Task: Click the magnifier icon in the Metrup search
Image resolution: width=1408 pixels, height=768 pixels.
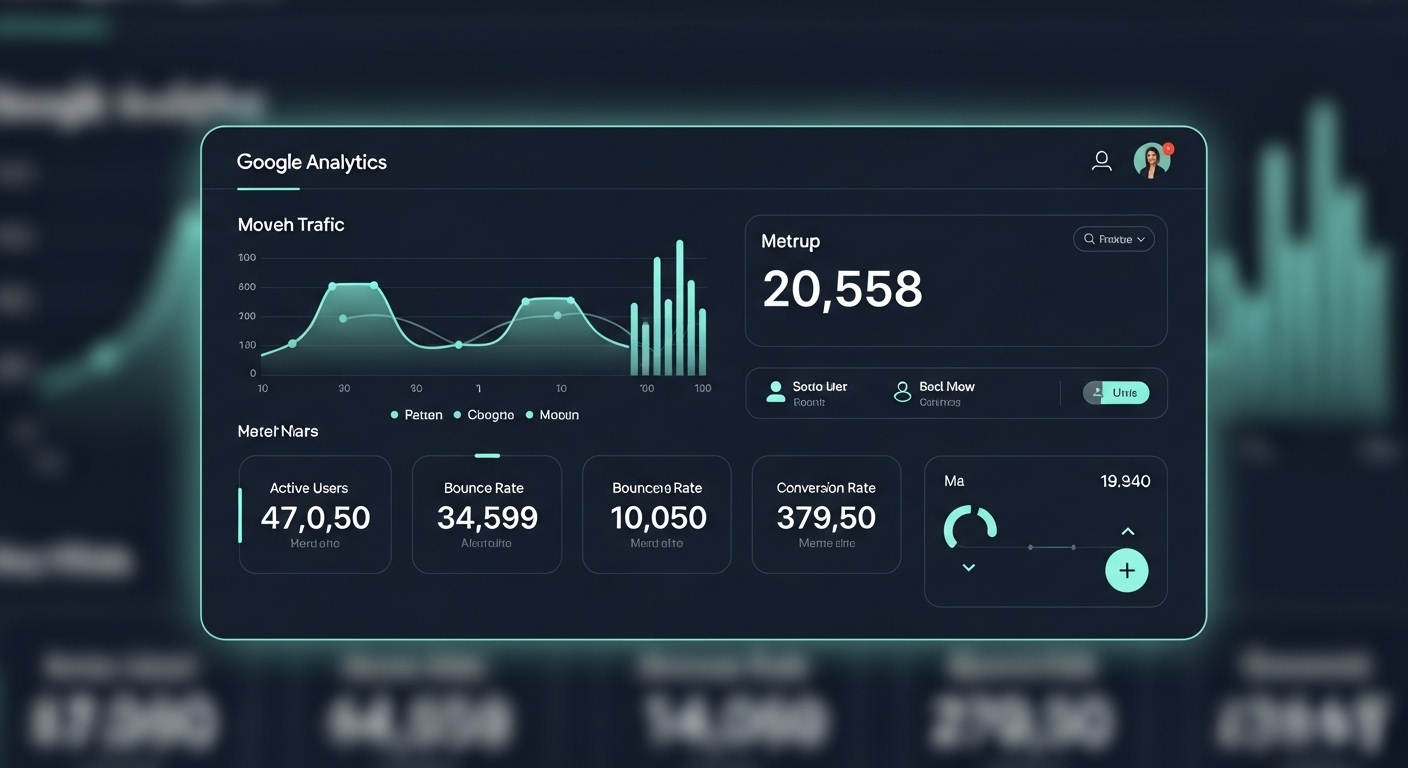Action: (x=1088, y=239)
